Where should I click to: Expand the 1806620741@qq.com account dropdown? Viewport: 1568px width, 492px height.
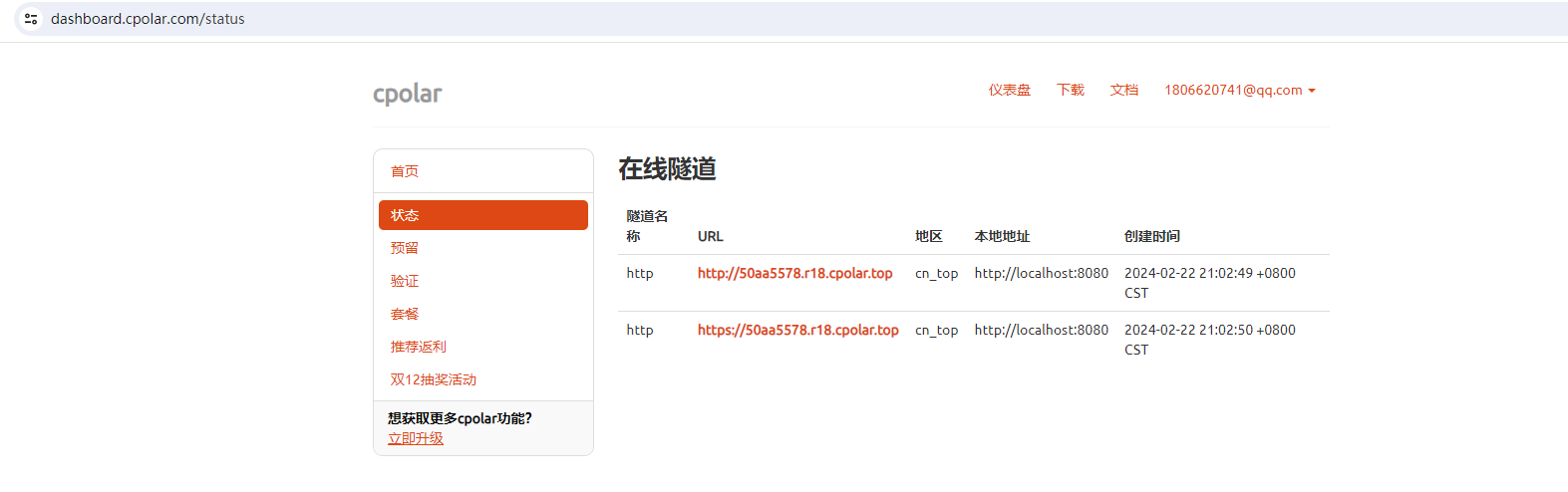1240,90
